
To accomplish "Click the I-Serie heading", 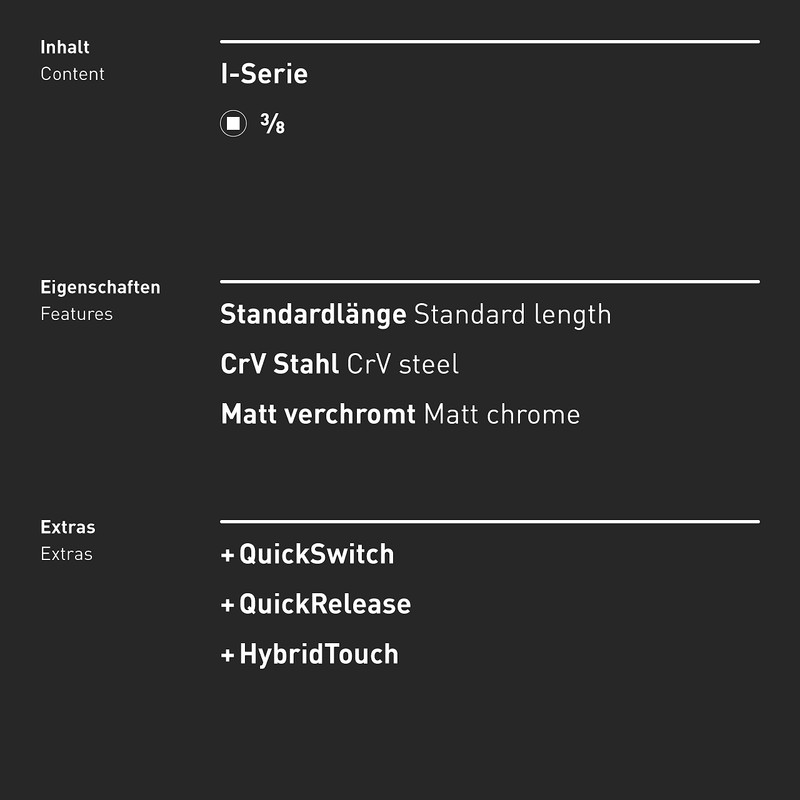I will [x=264, y=74].
